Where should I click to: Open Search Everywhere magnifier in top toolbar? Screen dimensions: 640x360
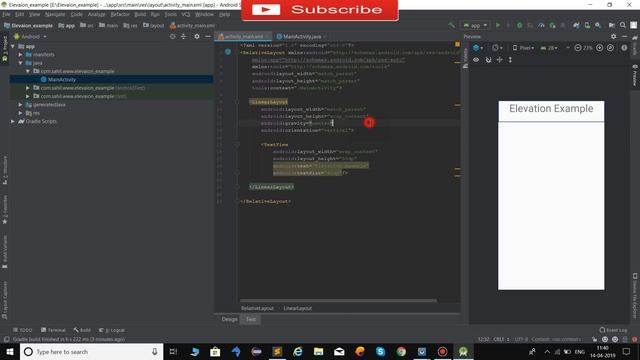[x=623, y=25]
